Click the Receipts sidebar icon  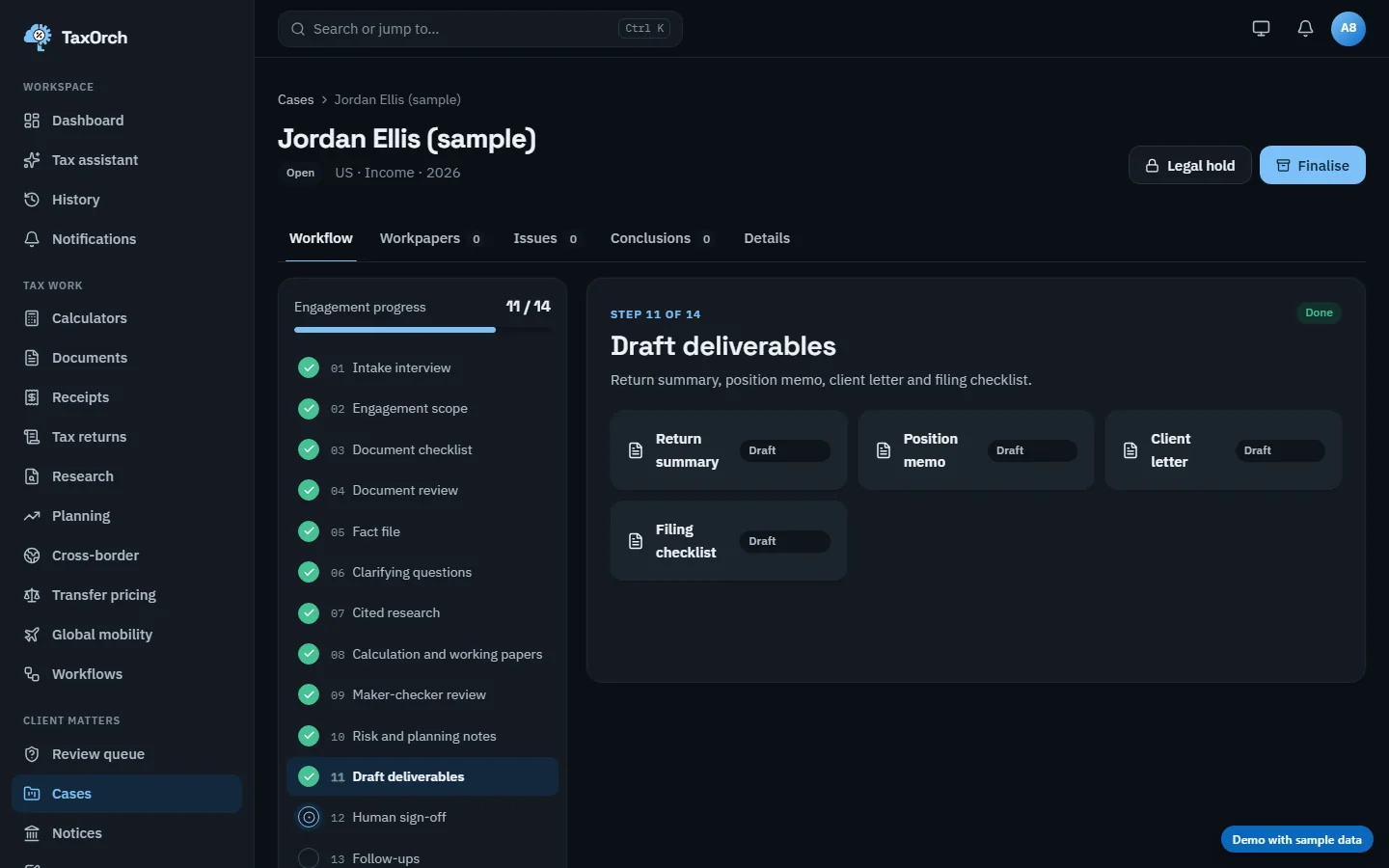pos(32,397)
